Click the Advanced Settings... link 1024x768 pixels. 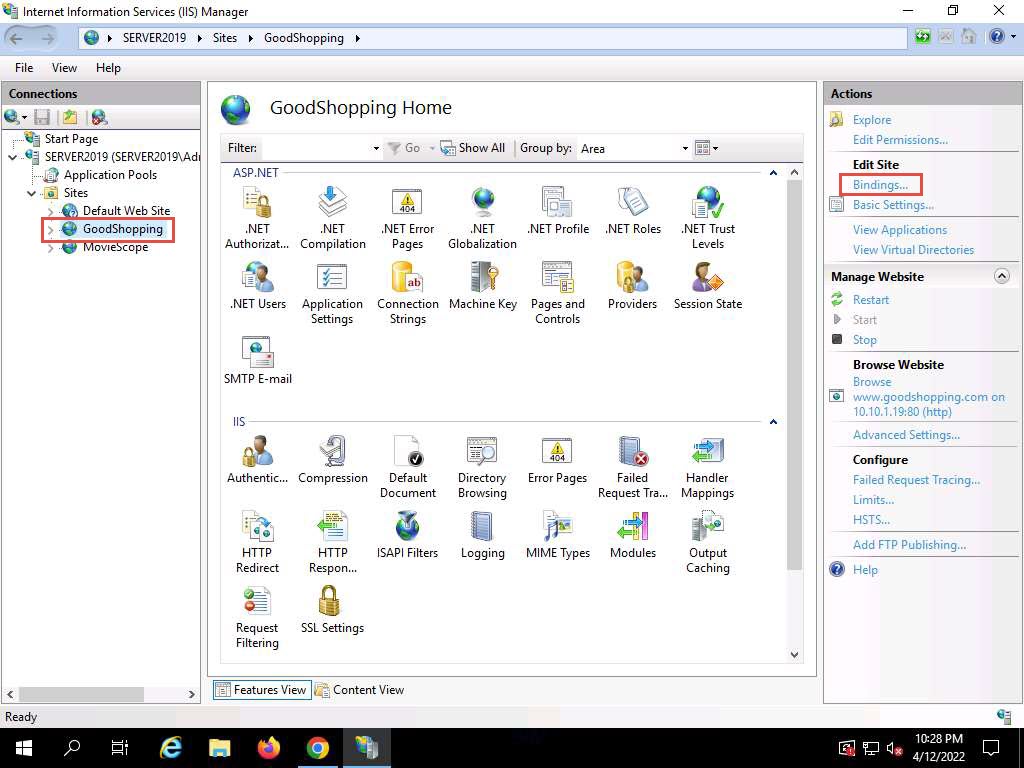[x=906, y=435]
